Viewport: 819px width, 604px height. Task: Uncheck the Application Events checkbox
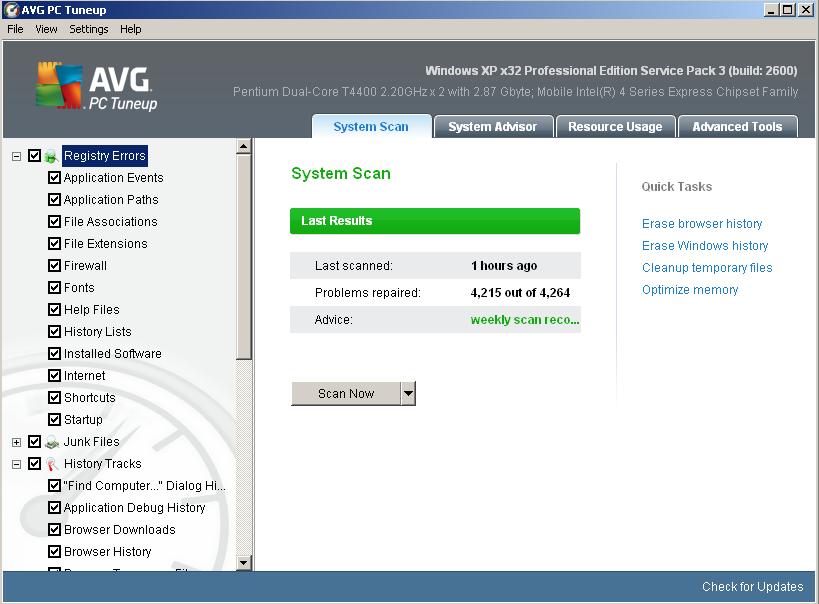point(54,178)
